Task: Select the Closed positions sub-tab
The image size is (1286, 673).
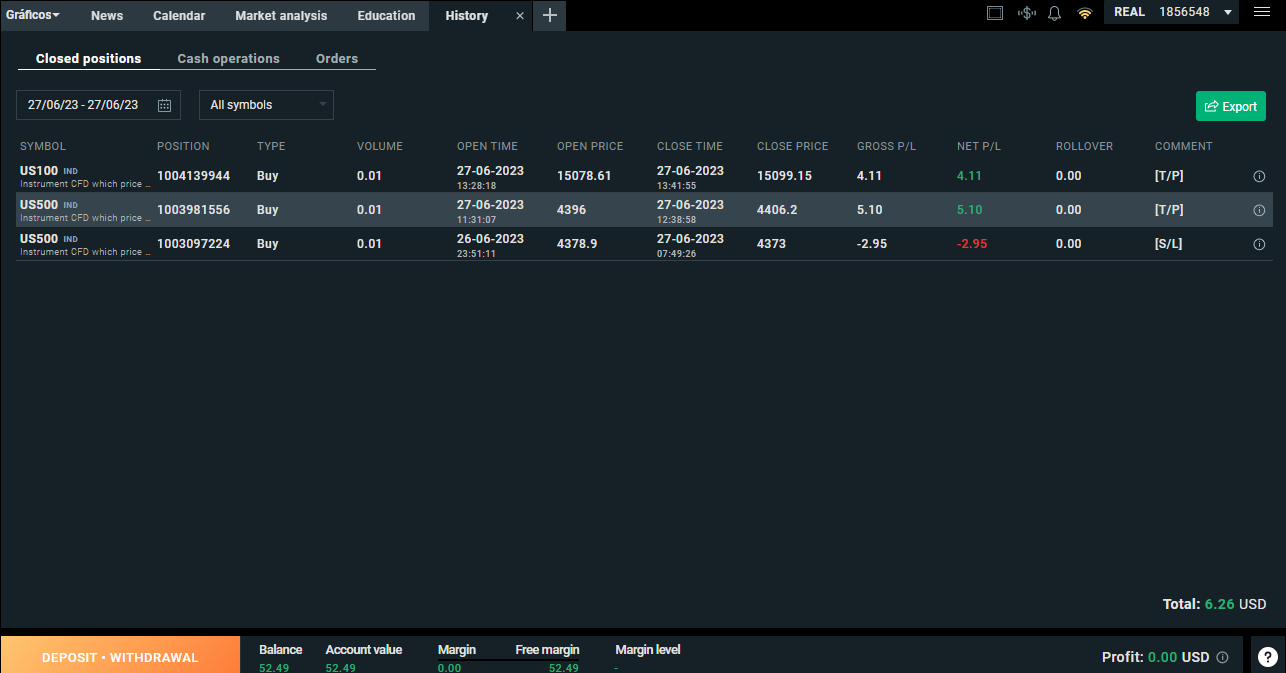Action: pyautogui.click(x=88, y=59)
